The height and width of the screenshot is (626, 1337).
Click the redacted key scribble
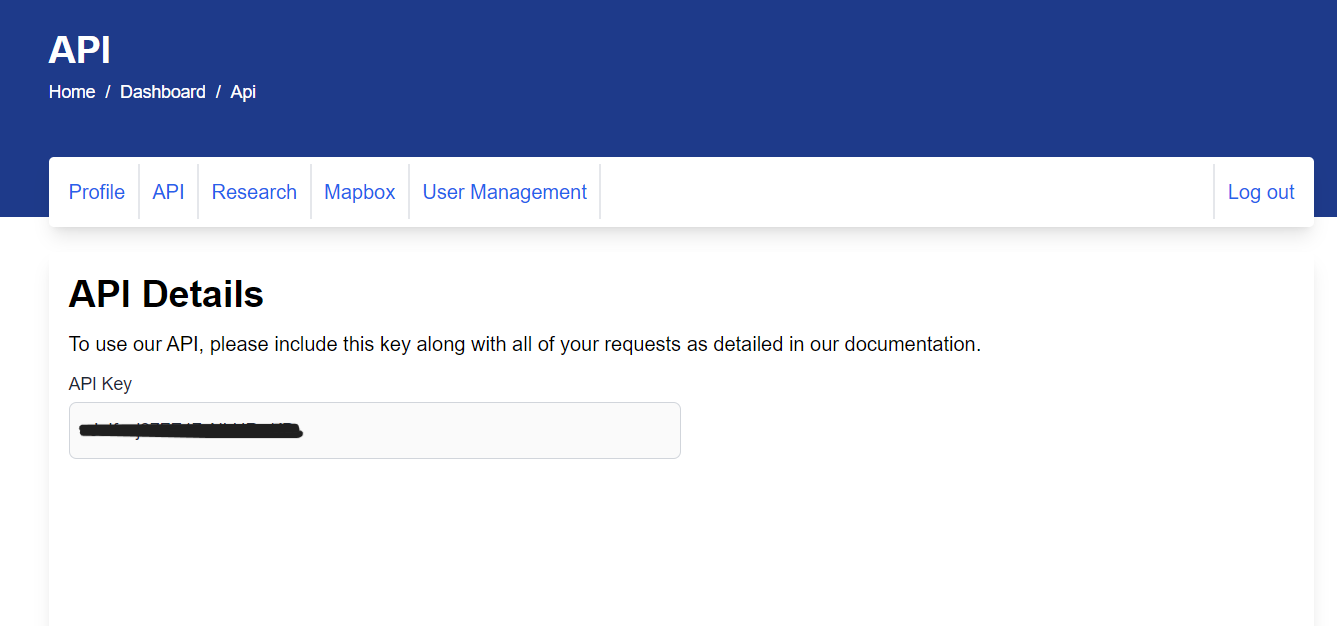click(190, 431)
